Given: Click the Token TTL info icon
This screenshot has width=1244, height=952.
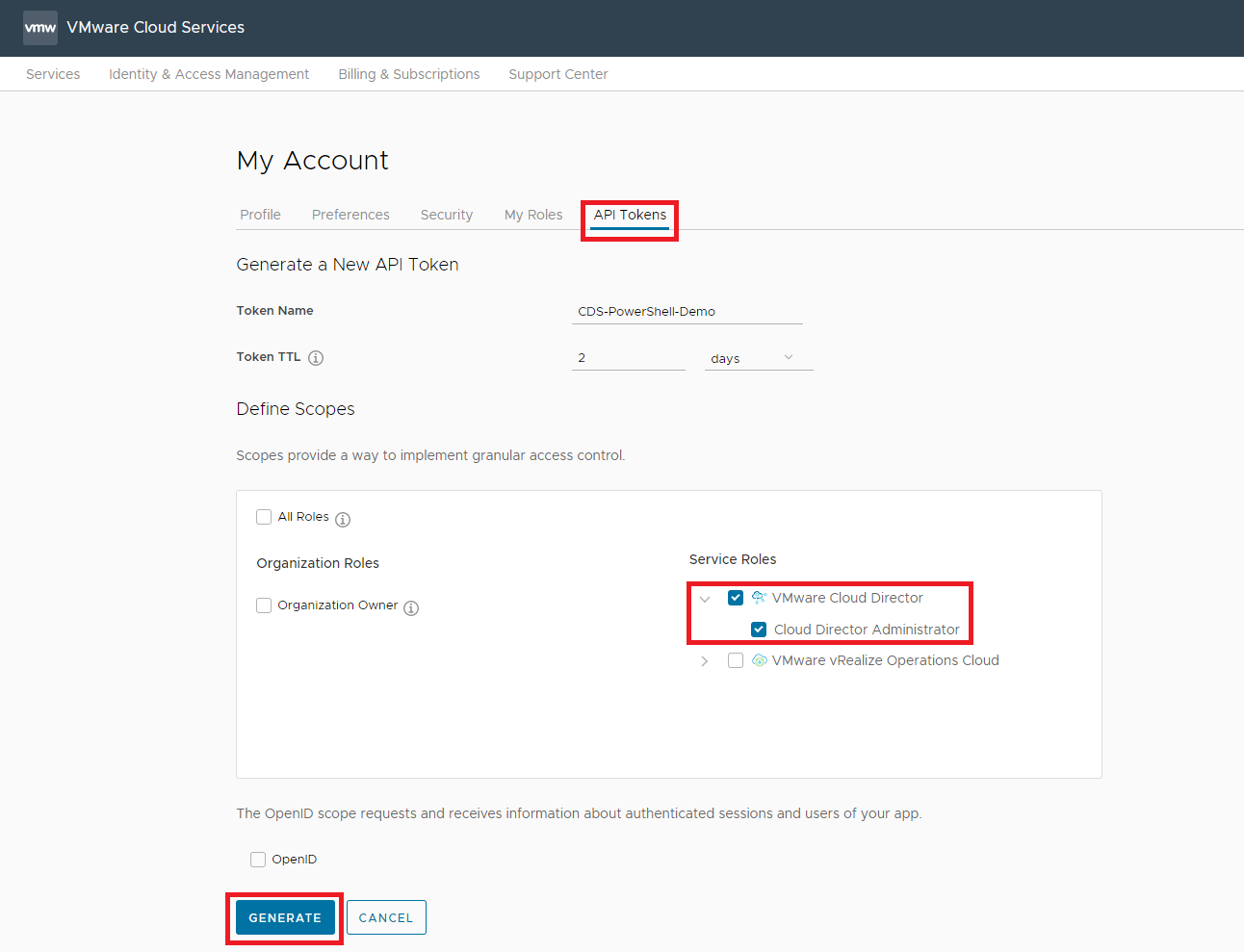Looking at the screenshot, I should (x=316, y=358).
